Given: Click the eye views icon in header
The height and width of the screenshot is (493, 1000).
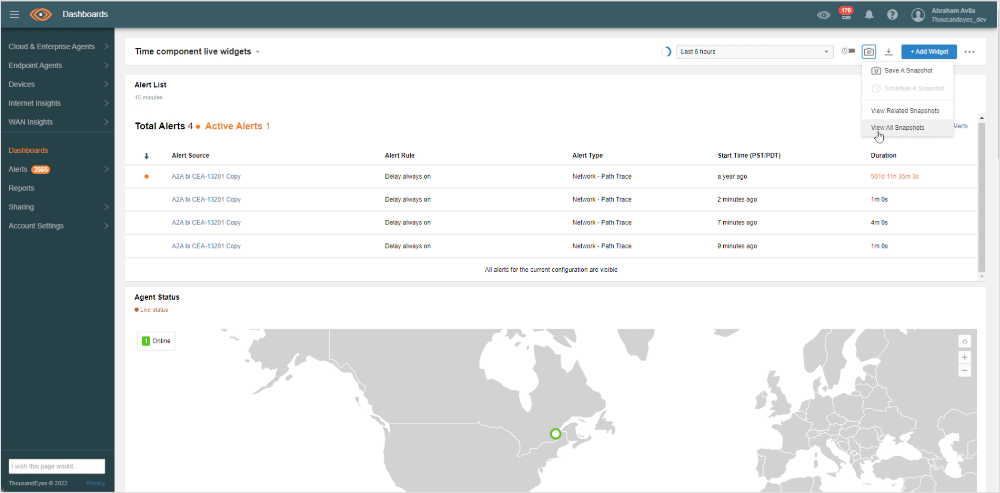Looking at the screenshot, I should coord(824,15).
